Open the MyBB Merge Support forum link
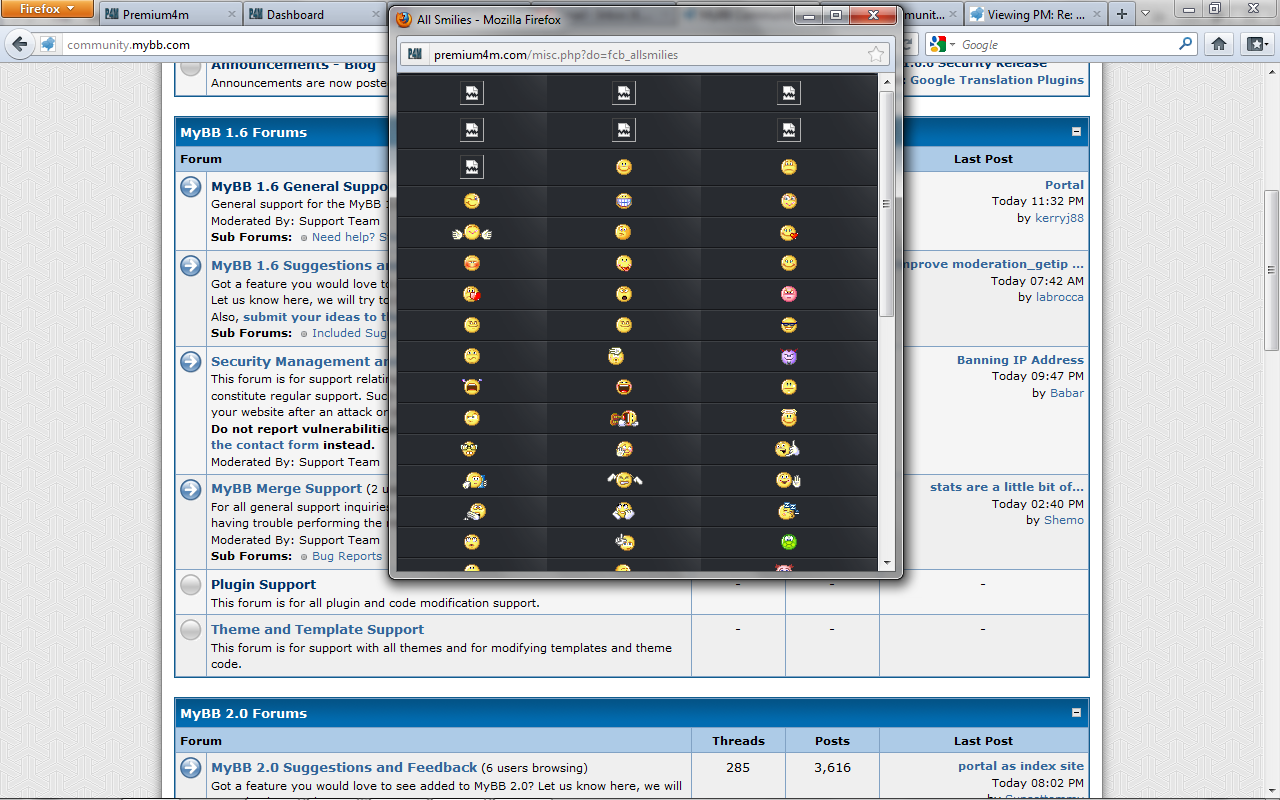1280x800 pixels. [x=286, y=488]
